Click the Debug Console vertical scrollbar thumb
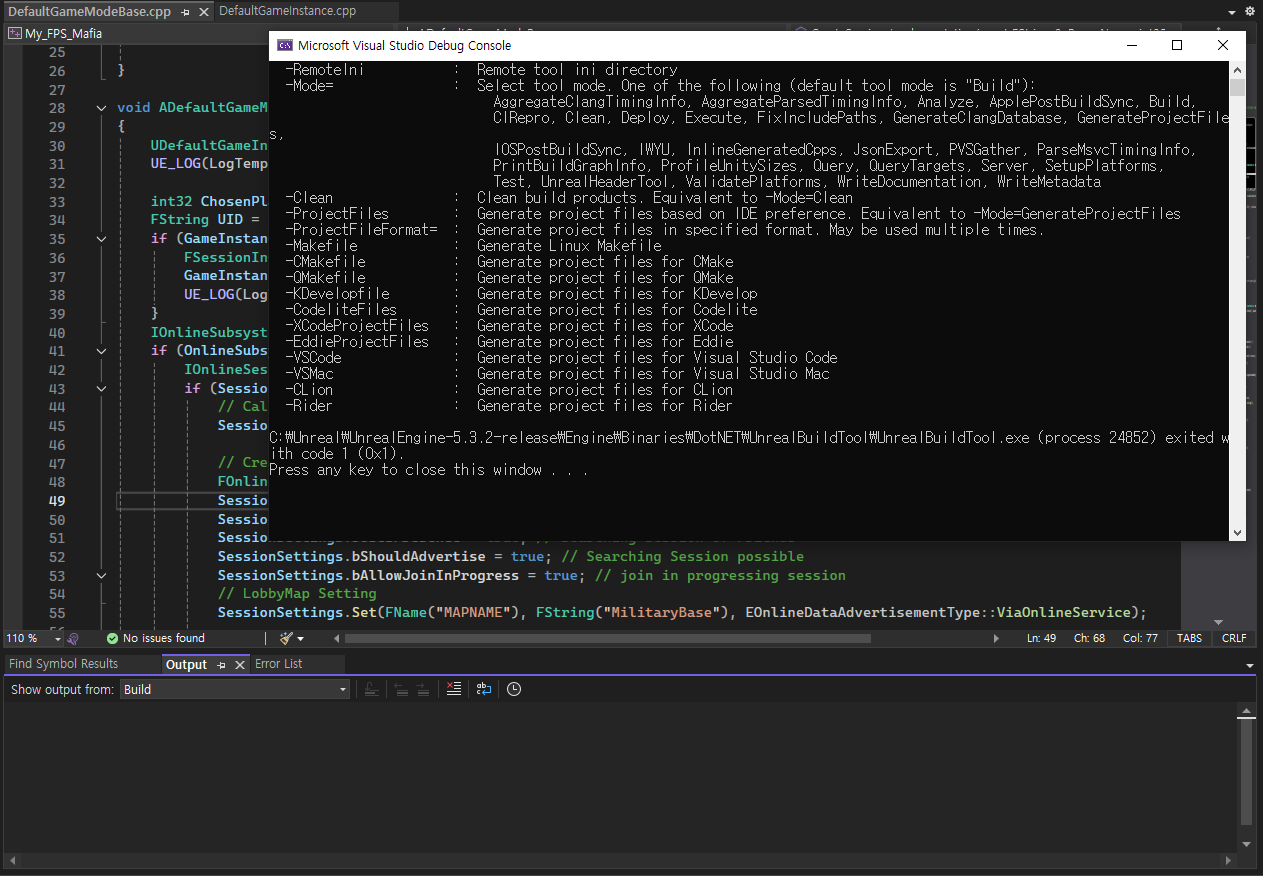Viewport: 1263px width, 876px height. click(1238, 88)
